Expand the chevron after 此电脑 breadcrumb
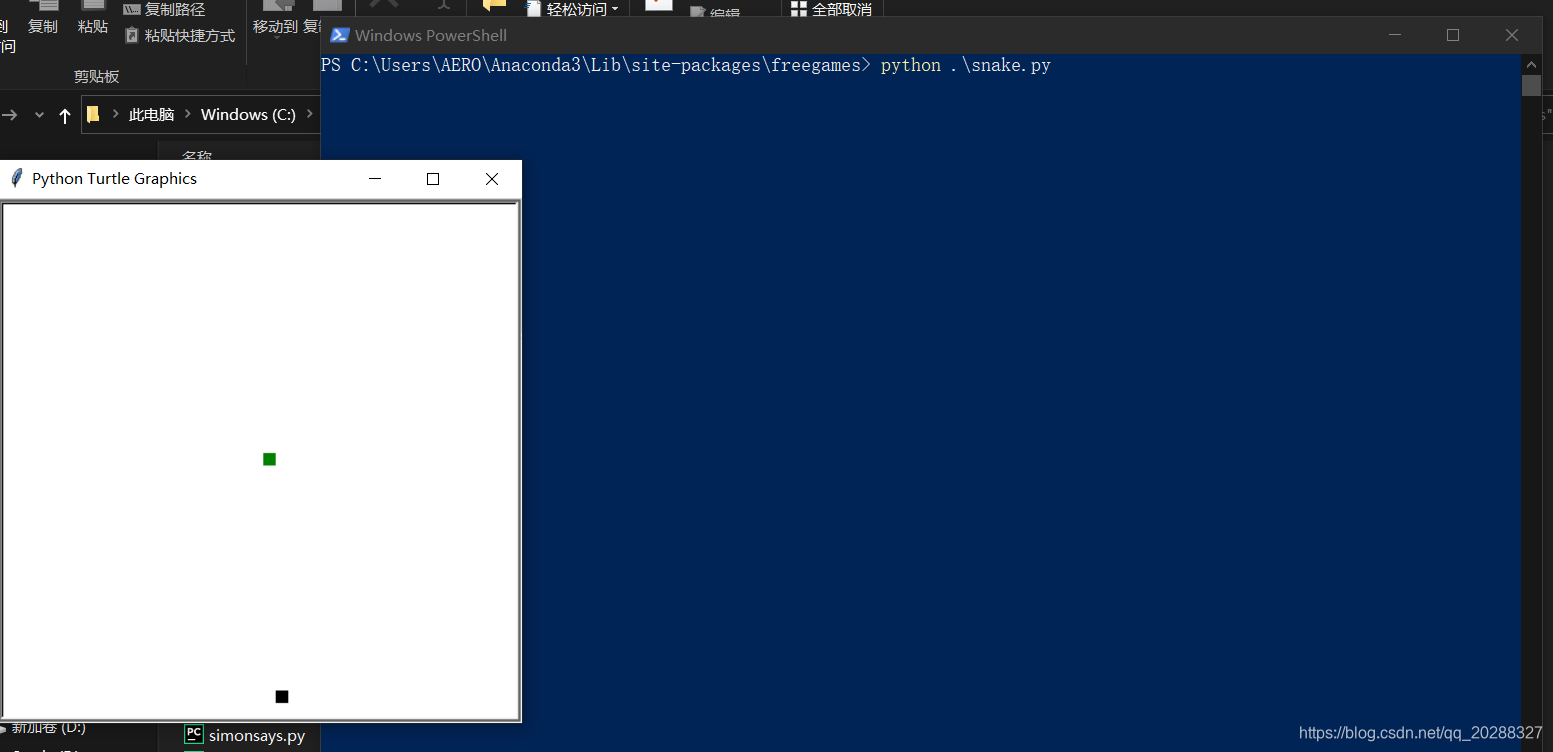1553x752 pixels. click(188, 114)
